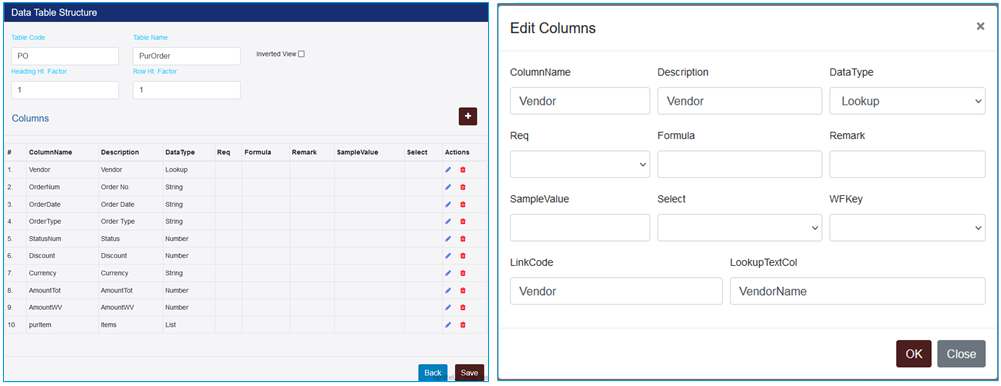Focus the Table Name field PurOrder
The height and width of the screenshot is (386, 1001).
click(186, 56)
